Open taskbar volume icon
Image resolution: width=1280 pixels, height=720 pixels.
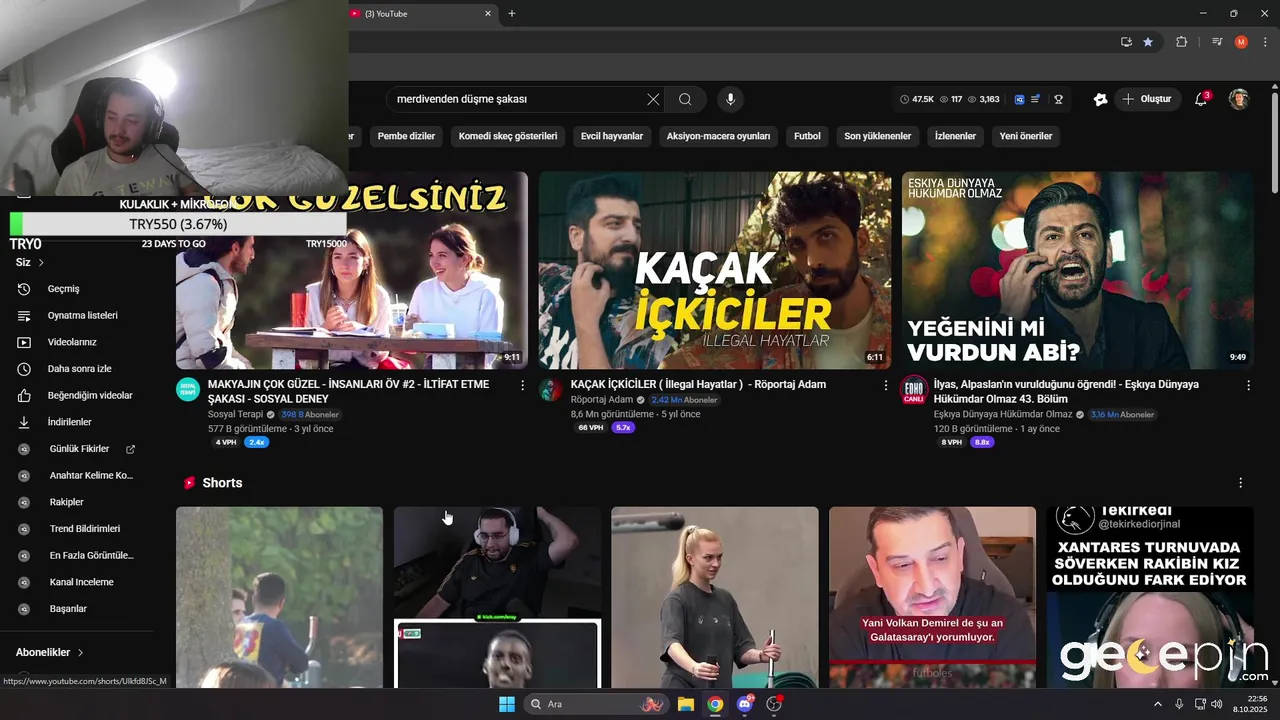tap(1216, 704)
